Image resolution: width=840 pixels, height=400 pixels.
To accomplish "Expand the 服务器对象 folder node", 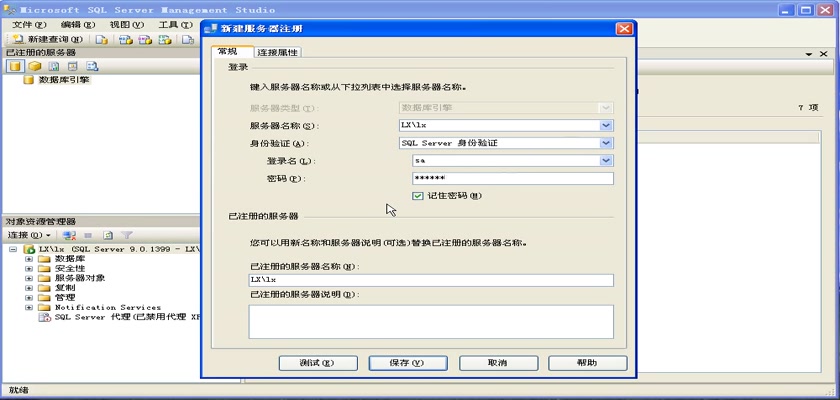I will (x=29, y=278).
